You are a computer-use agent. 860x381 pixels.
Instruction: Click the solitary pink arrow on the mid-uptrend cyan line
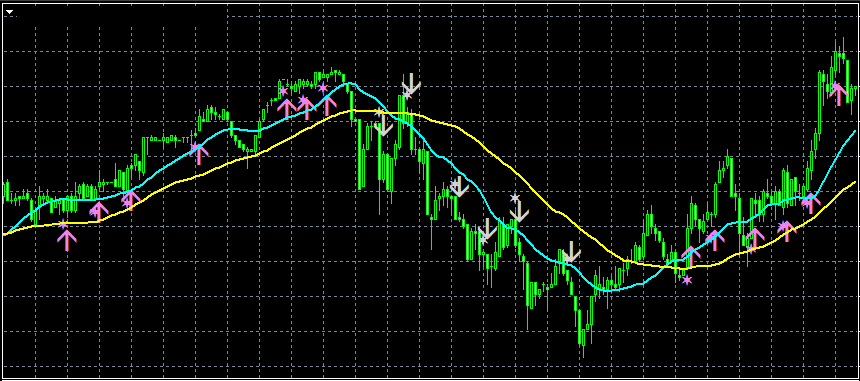[x=199, y=153]
